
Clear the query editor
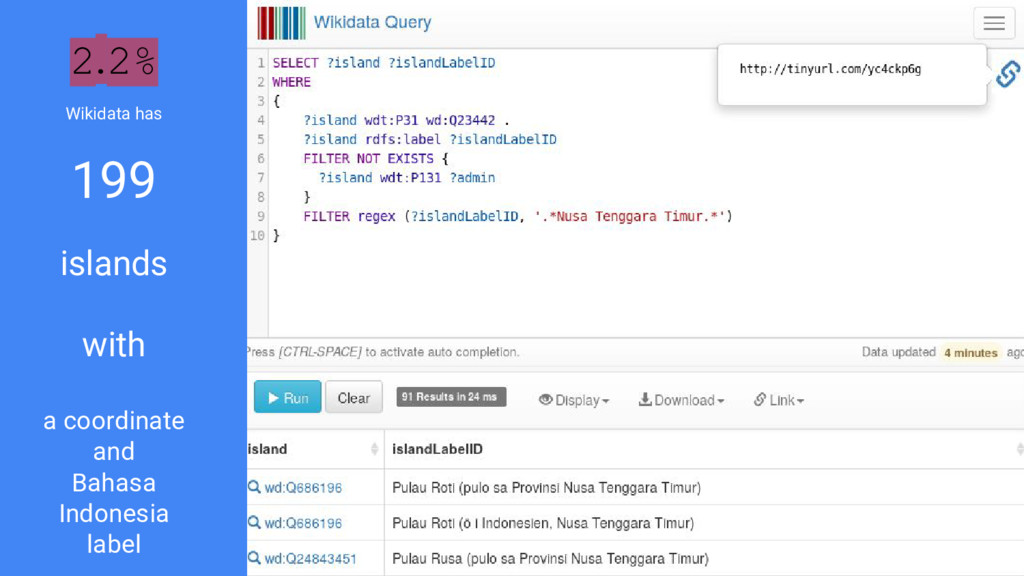tap(353, 397)
